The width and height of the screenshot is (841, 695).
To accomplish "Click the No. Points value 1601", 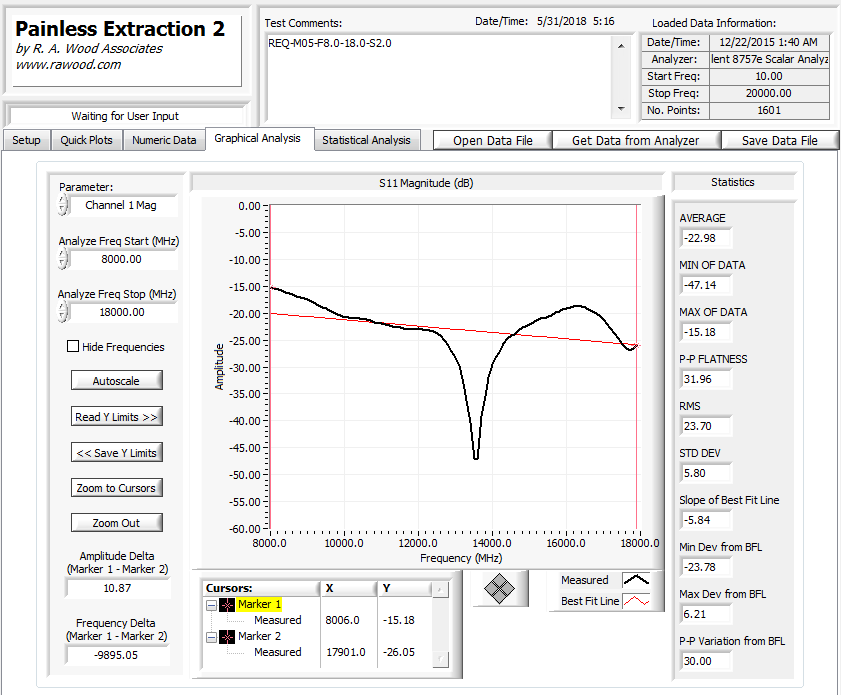I will (769, 110).
